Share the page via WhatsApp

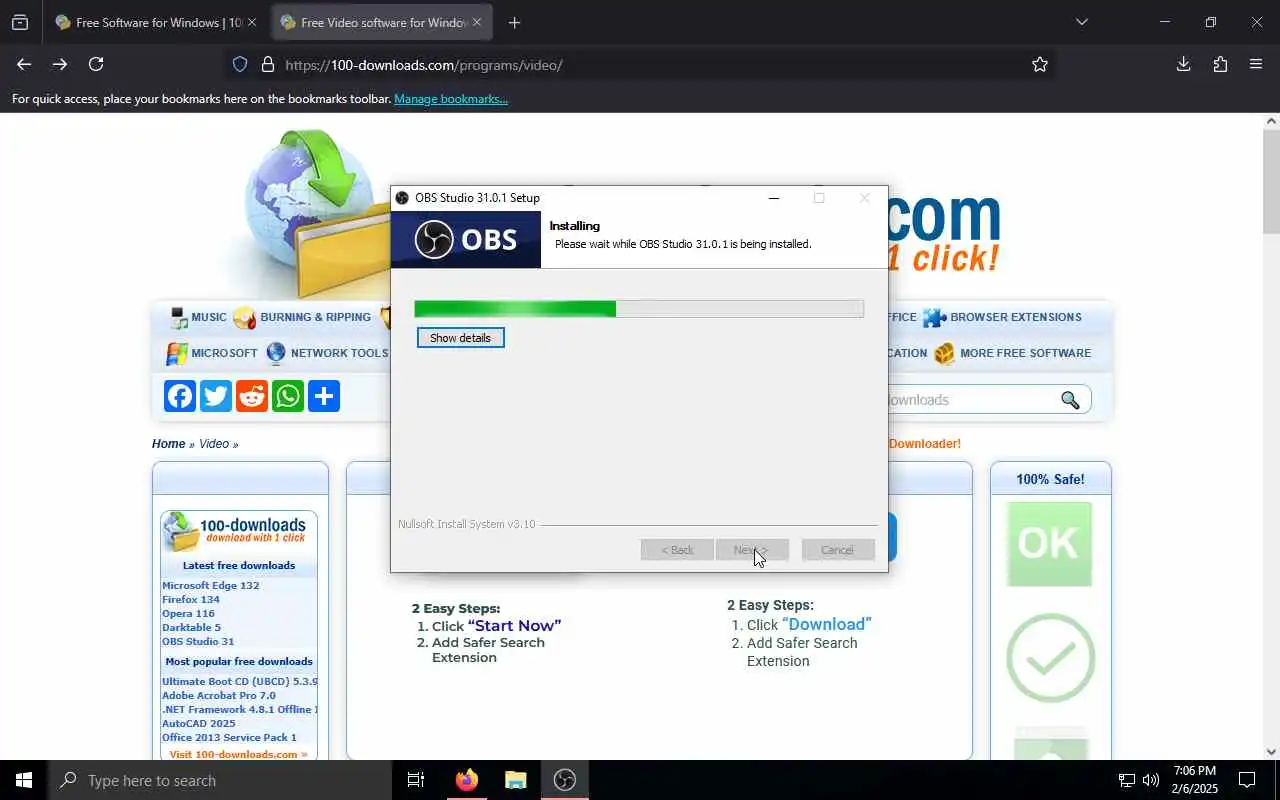click(288, 396)
